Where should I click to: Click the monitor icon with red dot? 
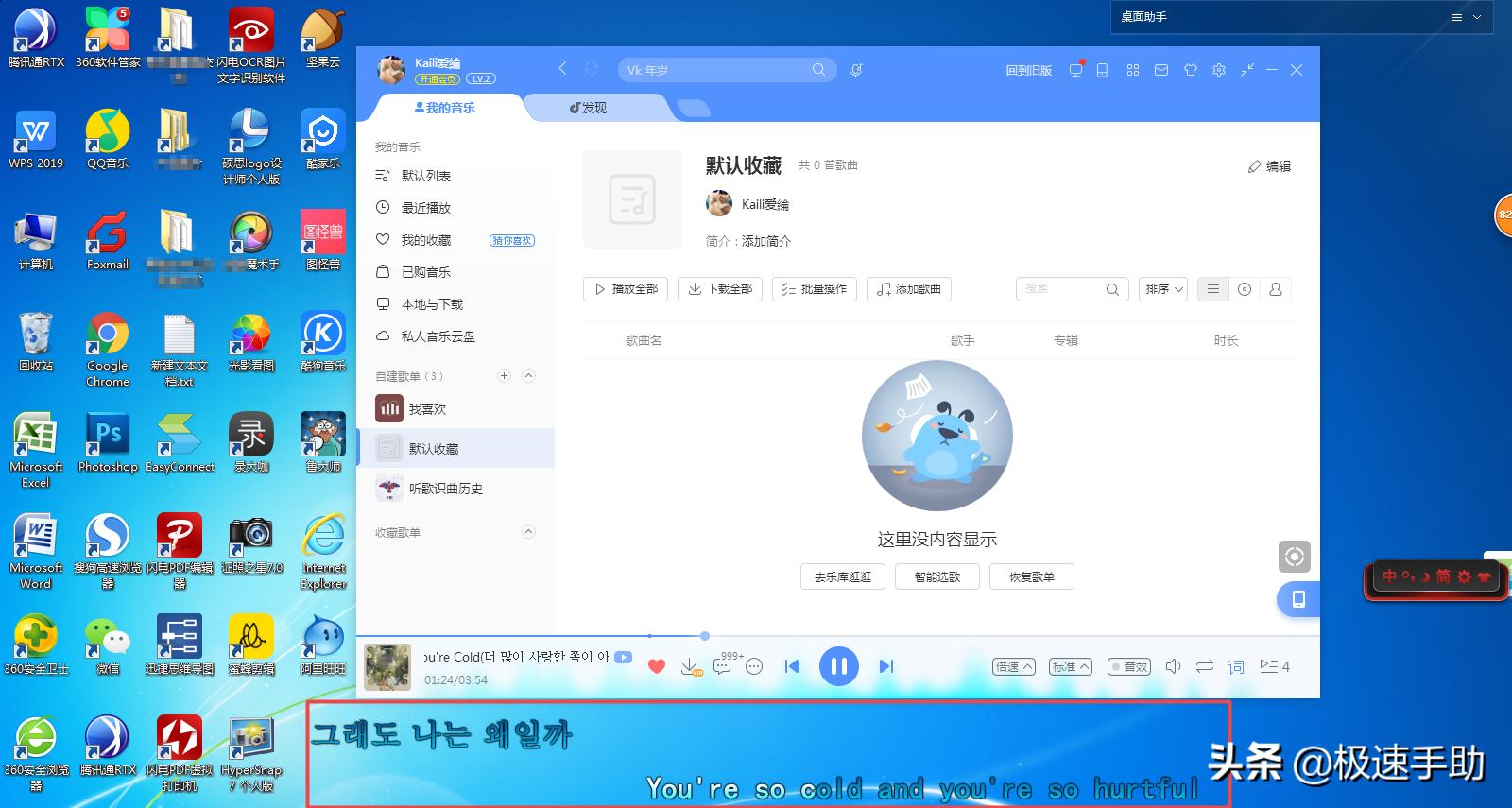[x=1075, y=70]
